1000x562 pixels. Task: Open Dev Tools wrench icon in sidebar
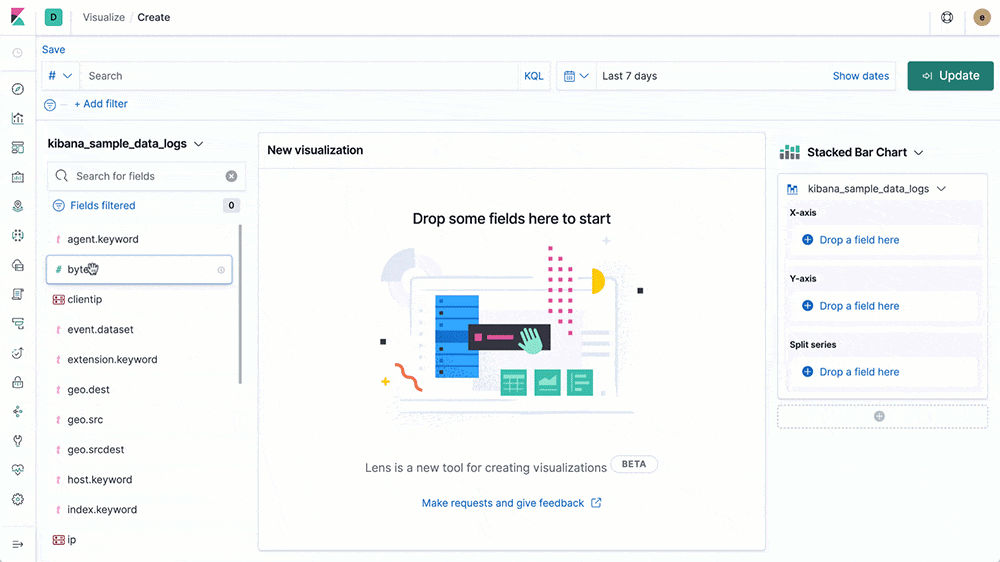17,440
